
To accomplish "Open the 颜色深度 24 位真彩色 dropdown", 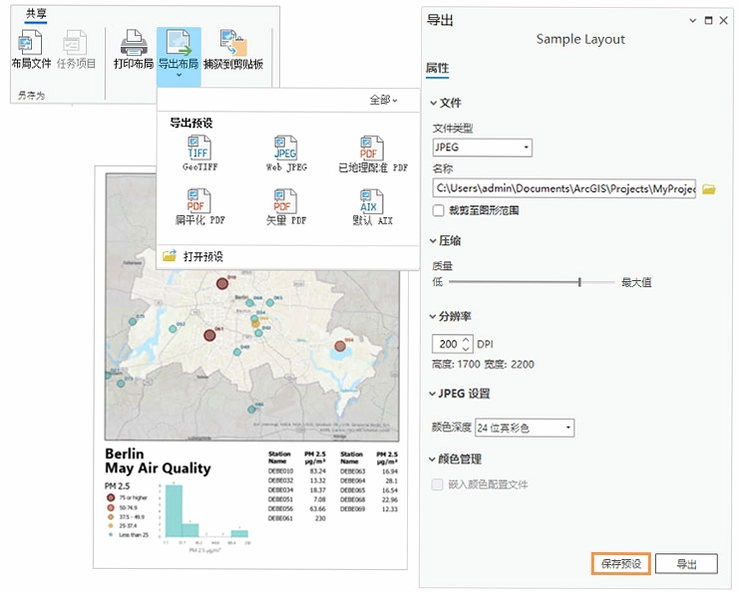I will (x=525, y=428).
